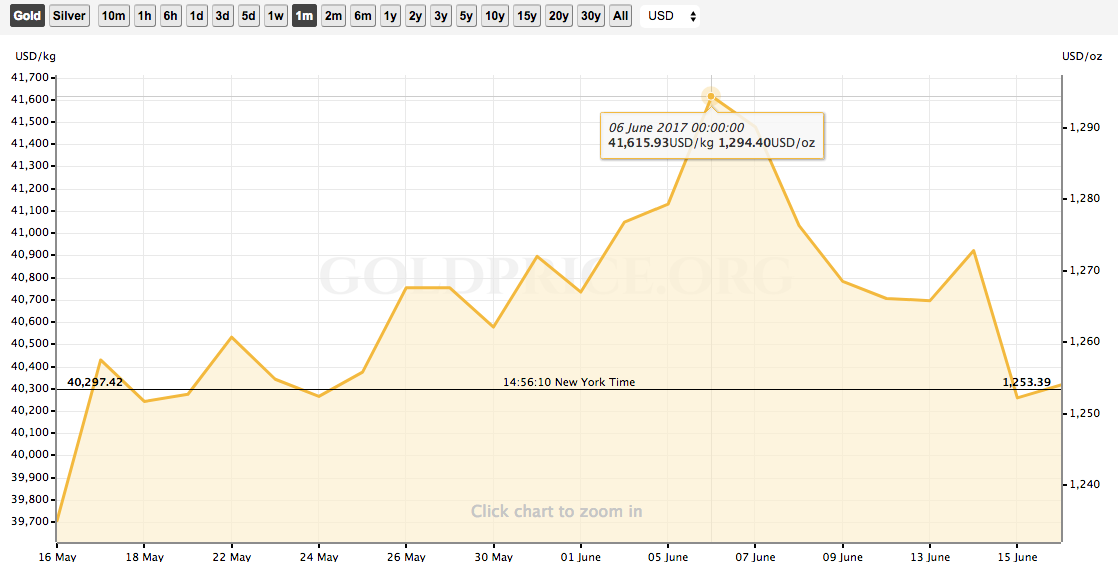Click the "Click chart to zoom in" text

coord(556,511)
